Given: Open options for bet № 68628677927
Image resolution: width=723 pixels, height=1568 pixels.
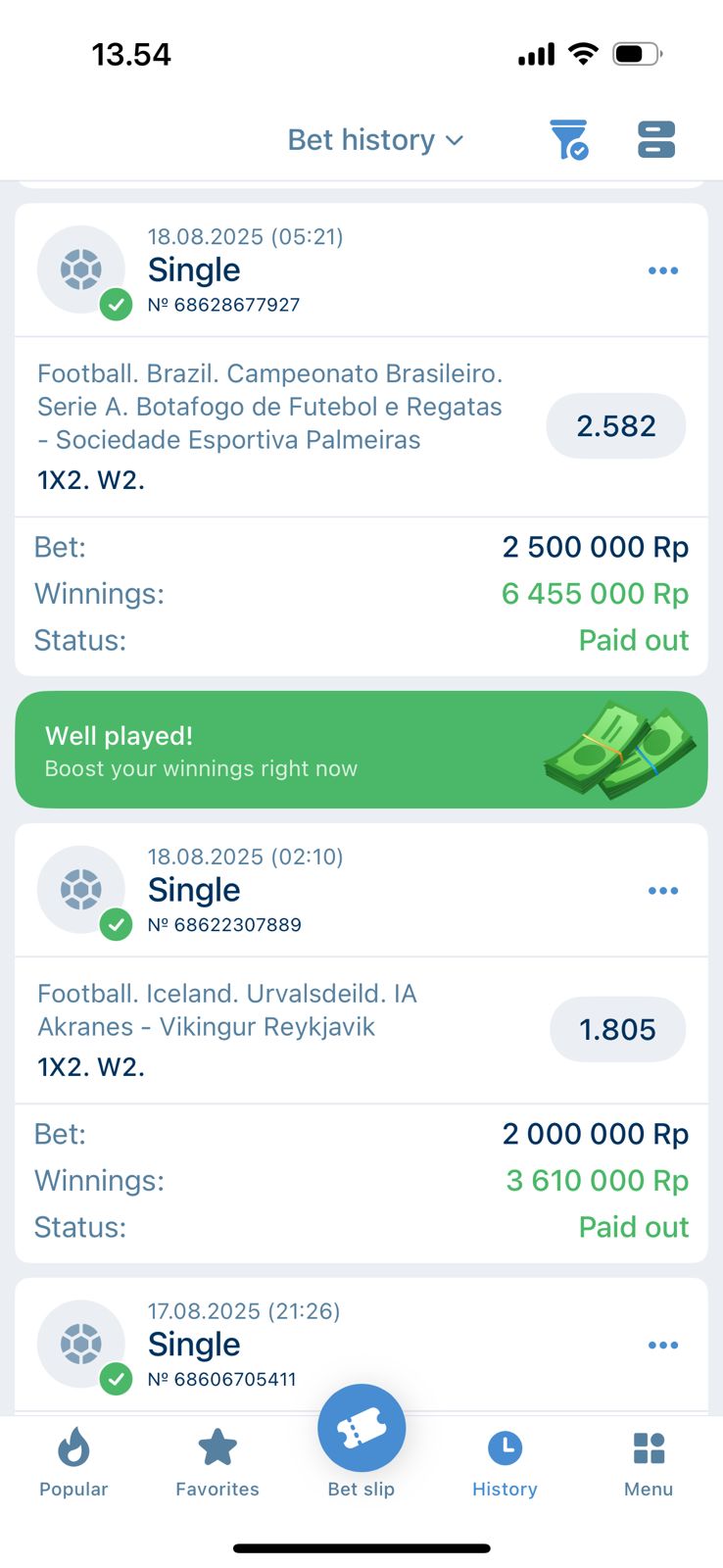Looking at the screenshot, I should coord(663,270).
